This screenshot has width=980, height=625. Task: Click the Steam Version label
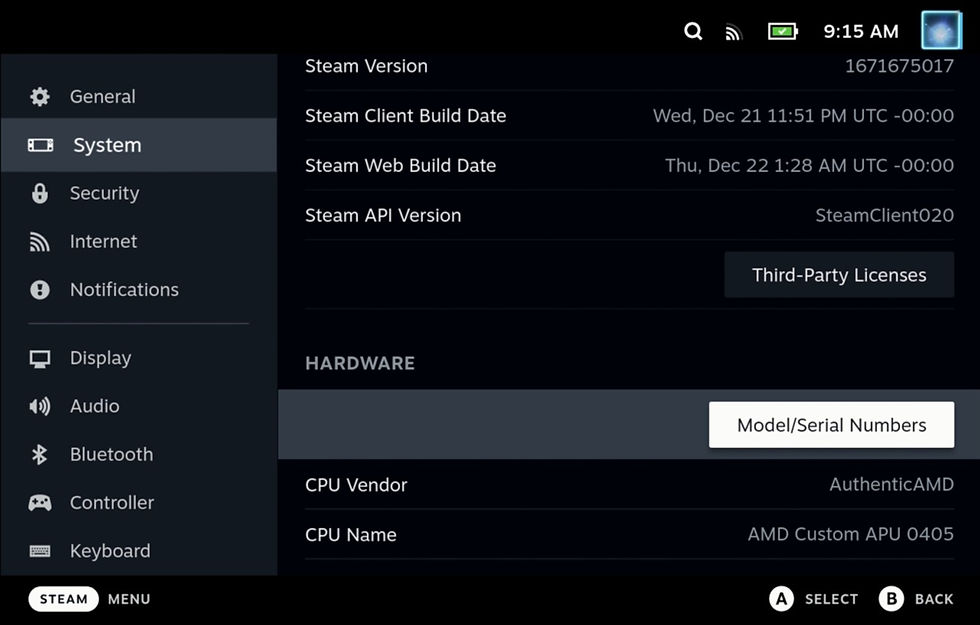click(366, 66)
